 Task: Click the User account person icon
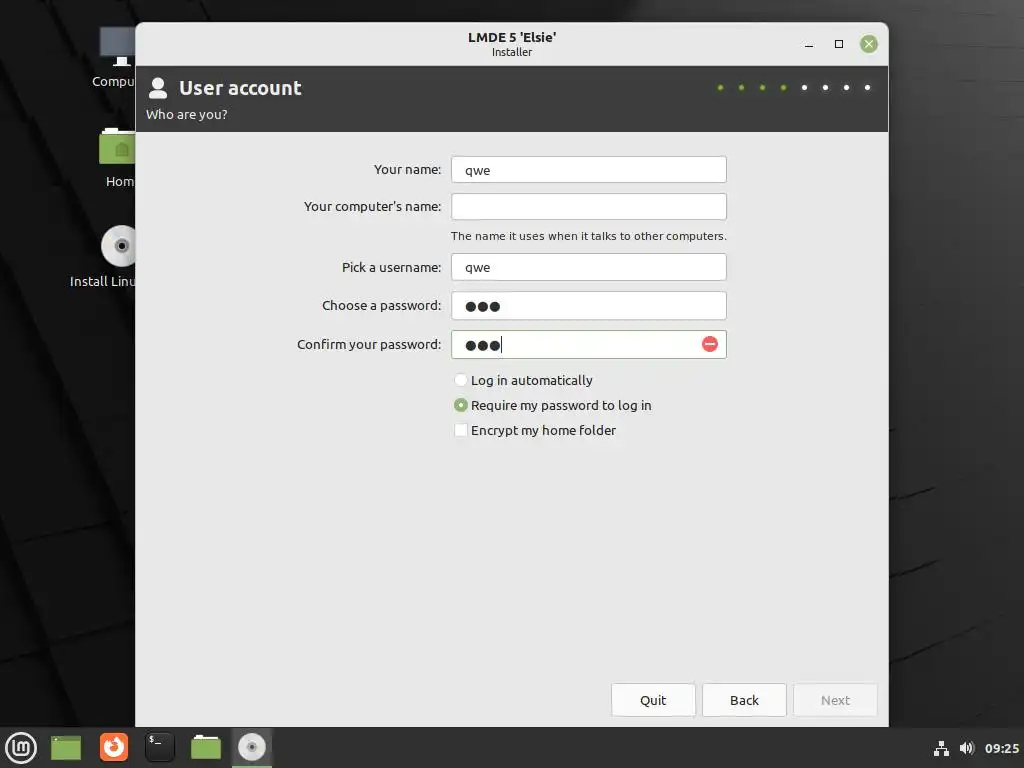157,88
